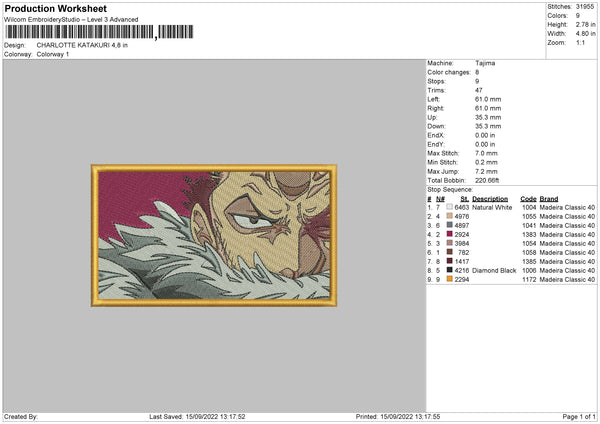
Task: Select the orange 1172 thread swatch
Action: pos(449,279)
